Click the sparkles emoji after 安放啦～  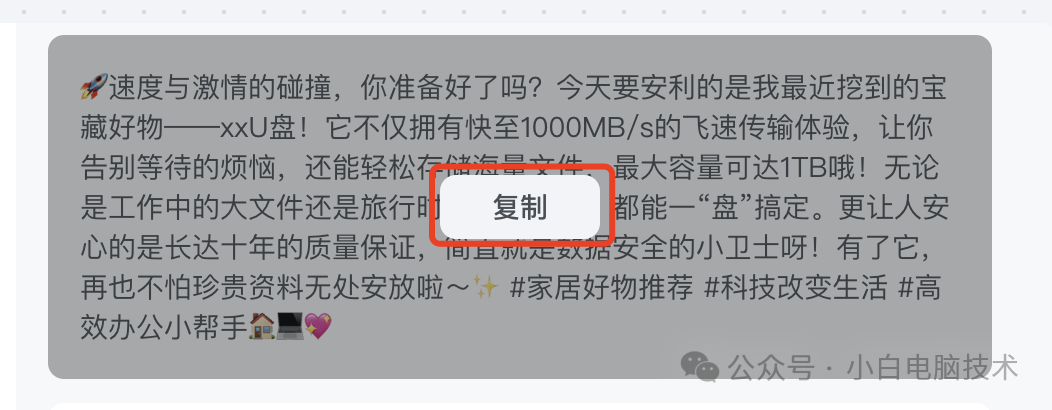click(x=486, y=288)
